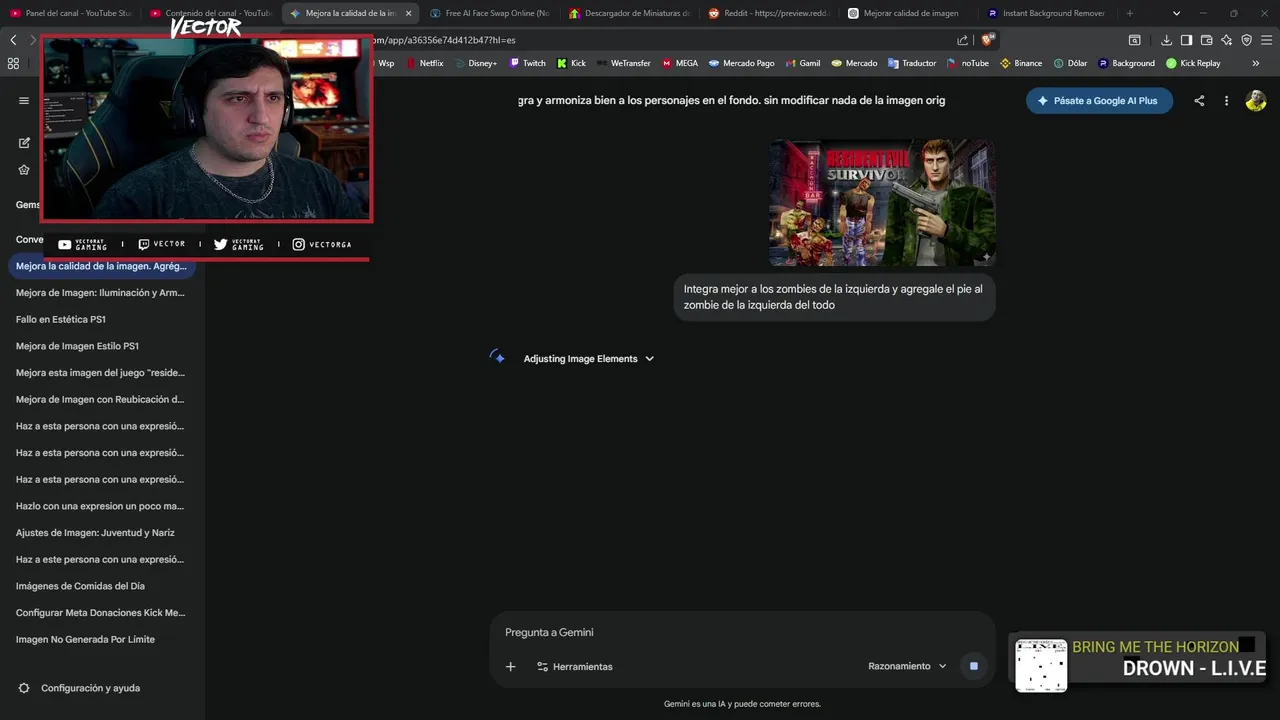The image size is (1280, 720).
Task: Open the Herramientas tools menu
Action: coord(574,666)
